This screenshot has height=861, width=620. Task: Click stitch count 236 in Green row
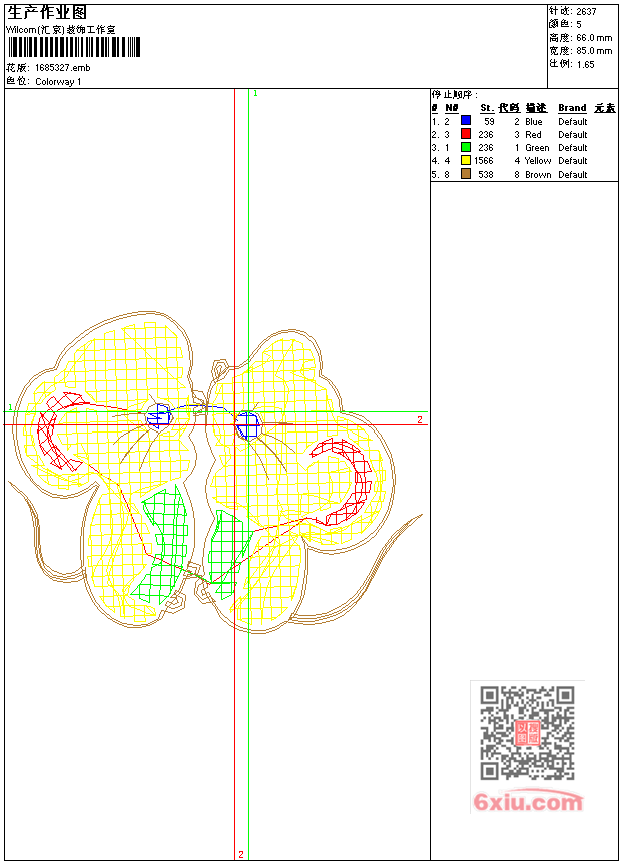click(x=486, y=148)
